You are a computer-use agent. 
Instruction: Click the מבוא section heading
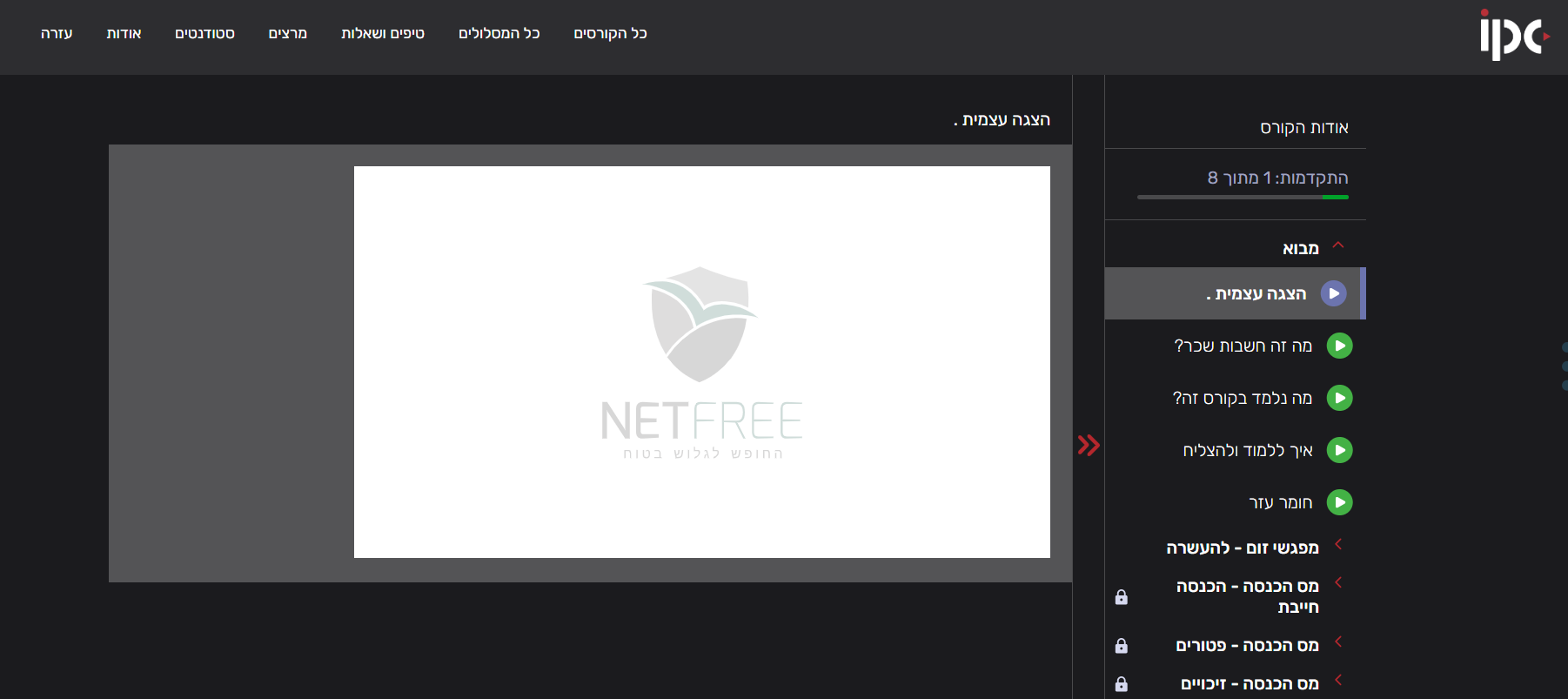click(x=1301, y=249)
